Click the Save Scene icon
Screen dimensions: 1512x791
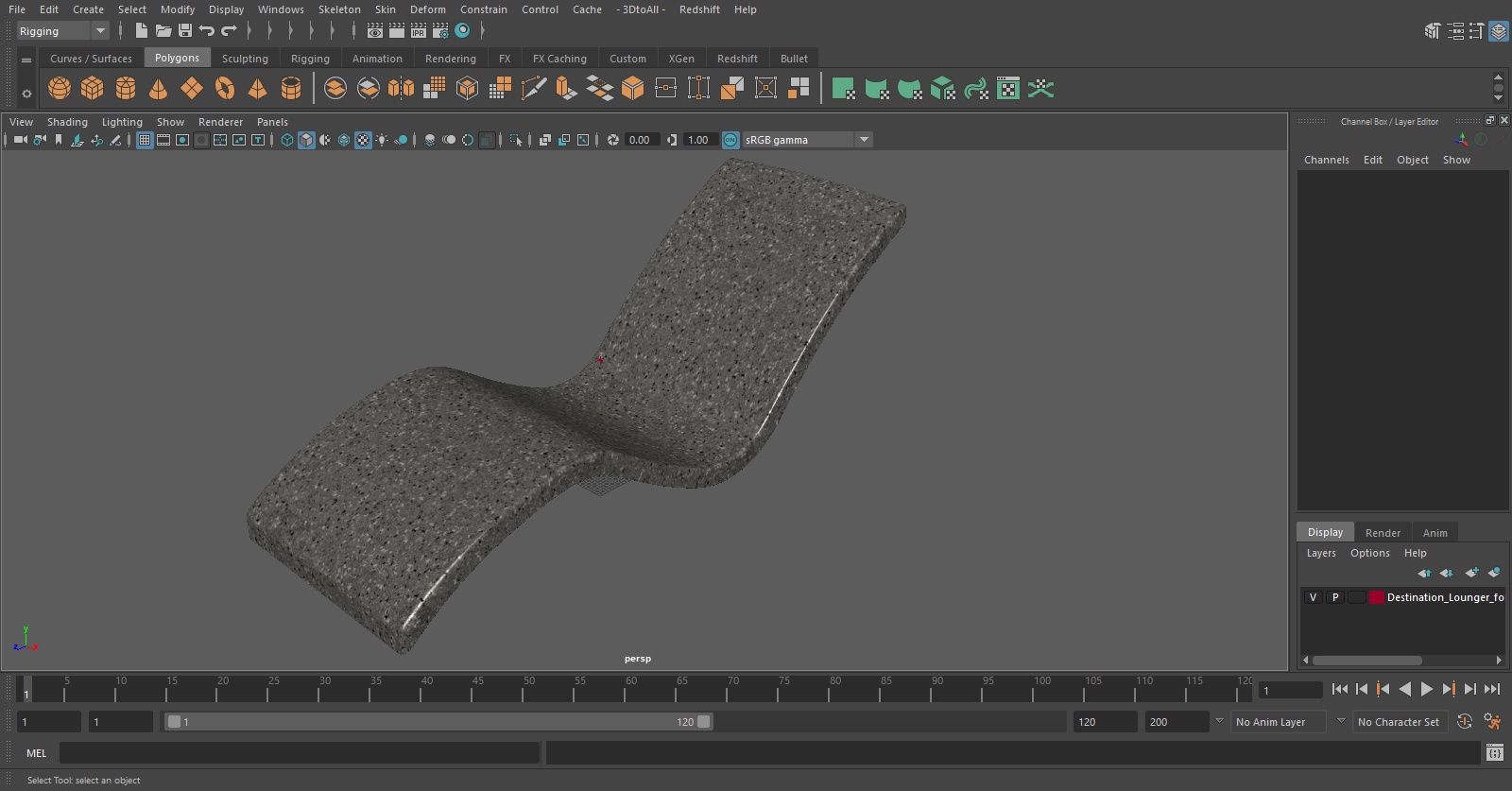coord(185,31)
